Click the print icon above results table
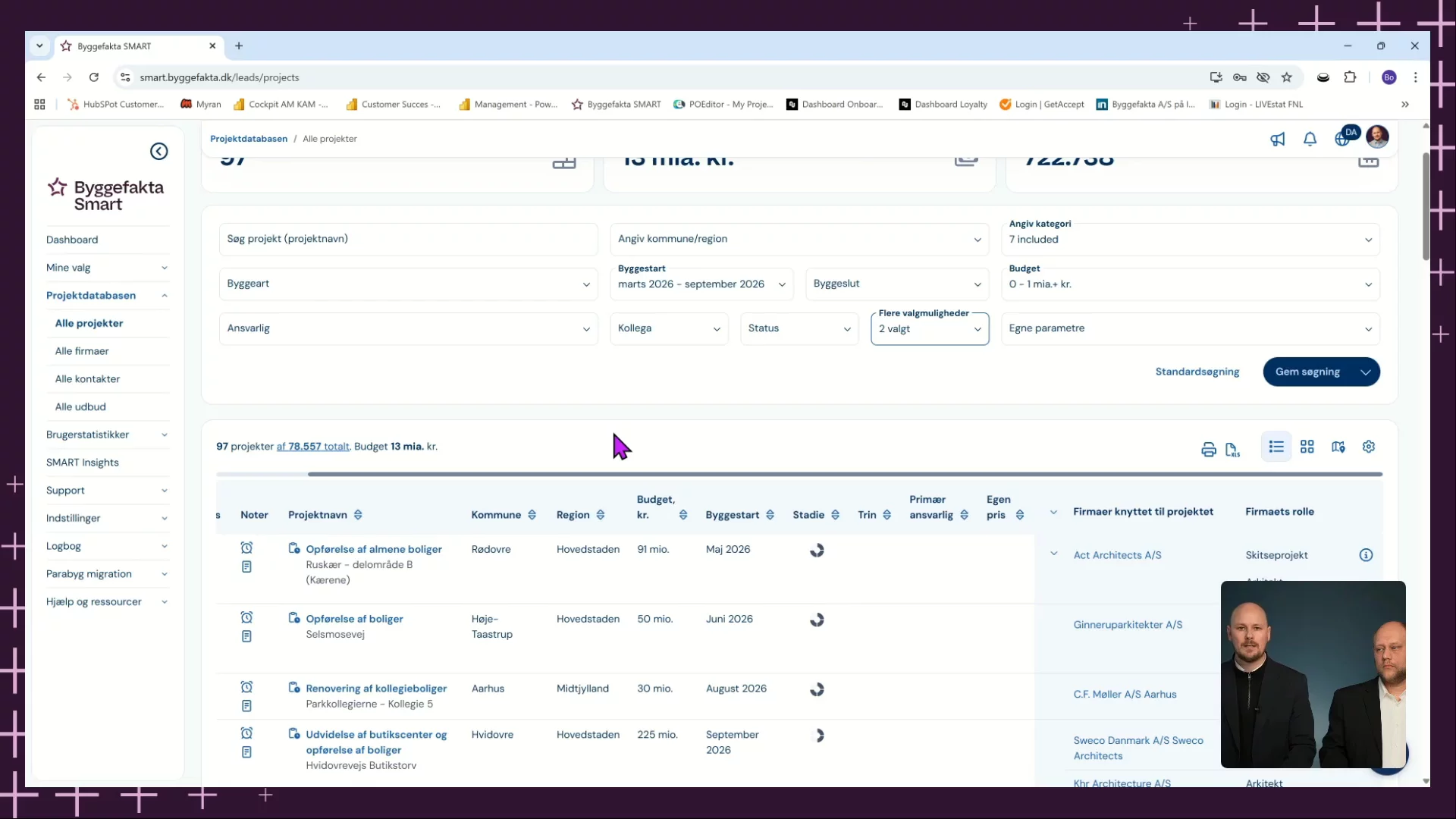This screenshot has height=819, width=1456. [1208, 449]
